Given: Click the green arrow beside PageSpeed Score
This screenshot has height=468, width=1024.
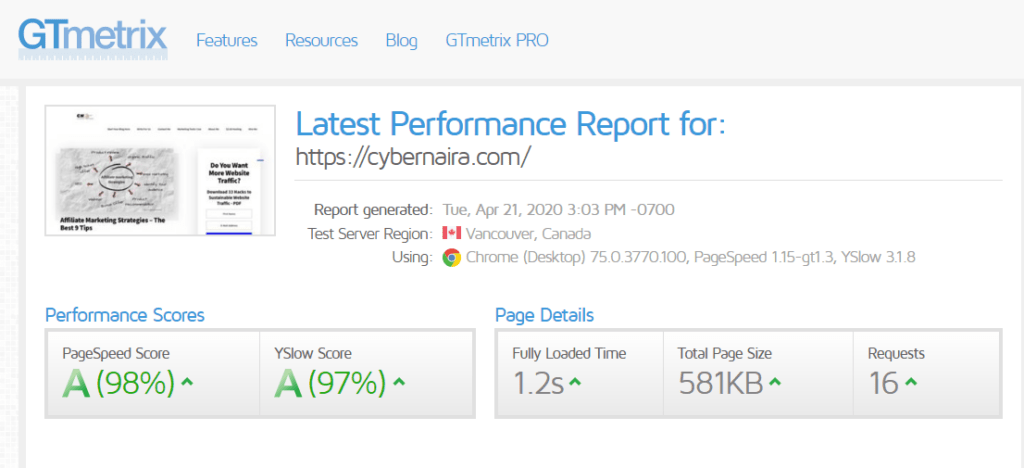Looking at the screenshot, I should 187,382.
